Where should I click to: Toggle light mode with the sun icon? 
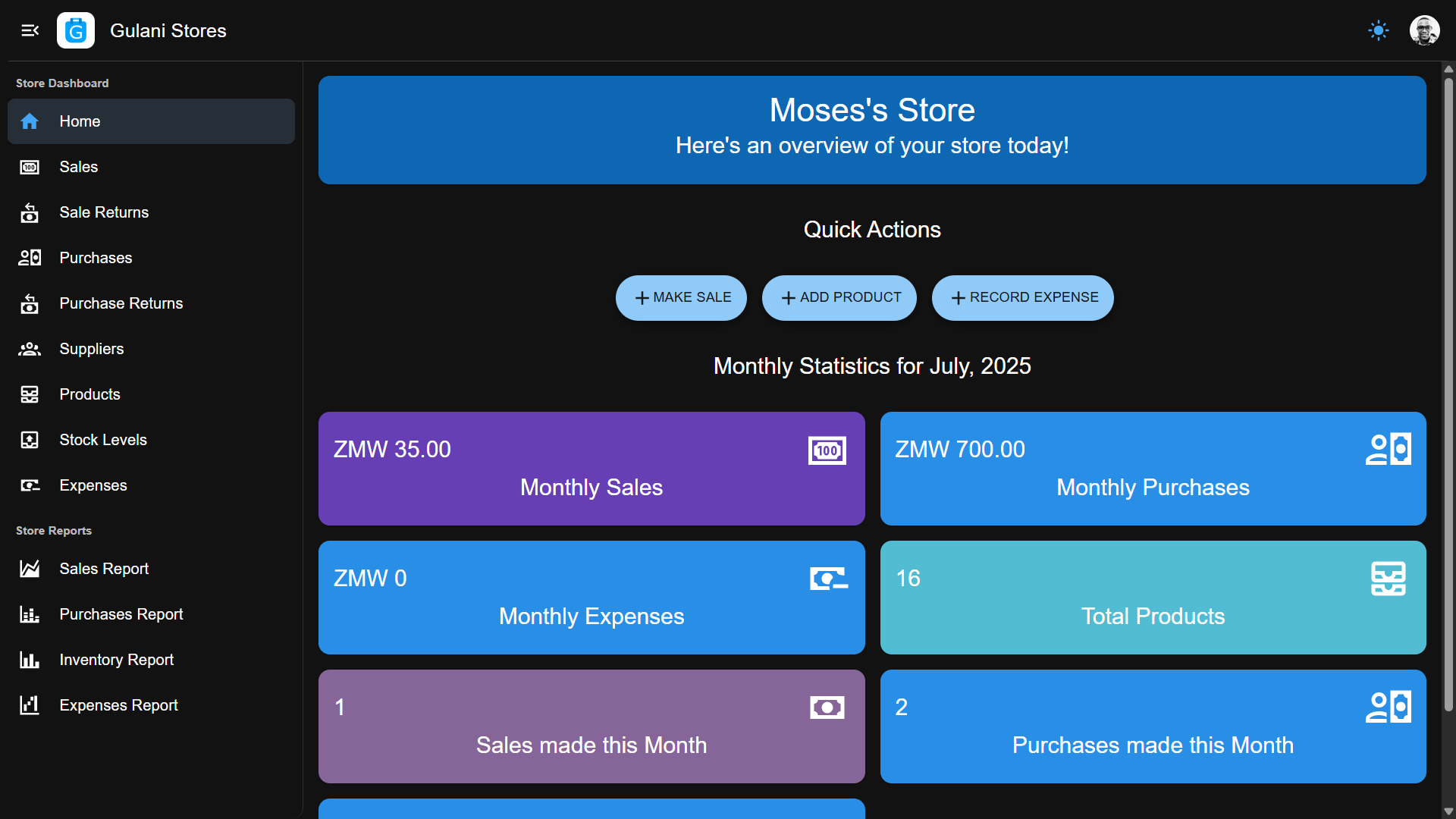pos(1378,30)
